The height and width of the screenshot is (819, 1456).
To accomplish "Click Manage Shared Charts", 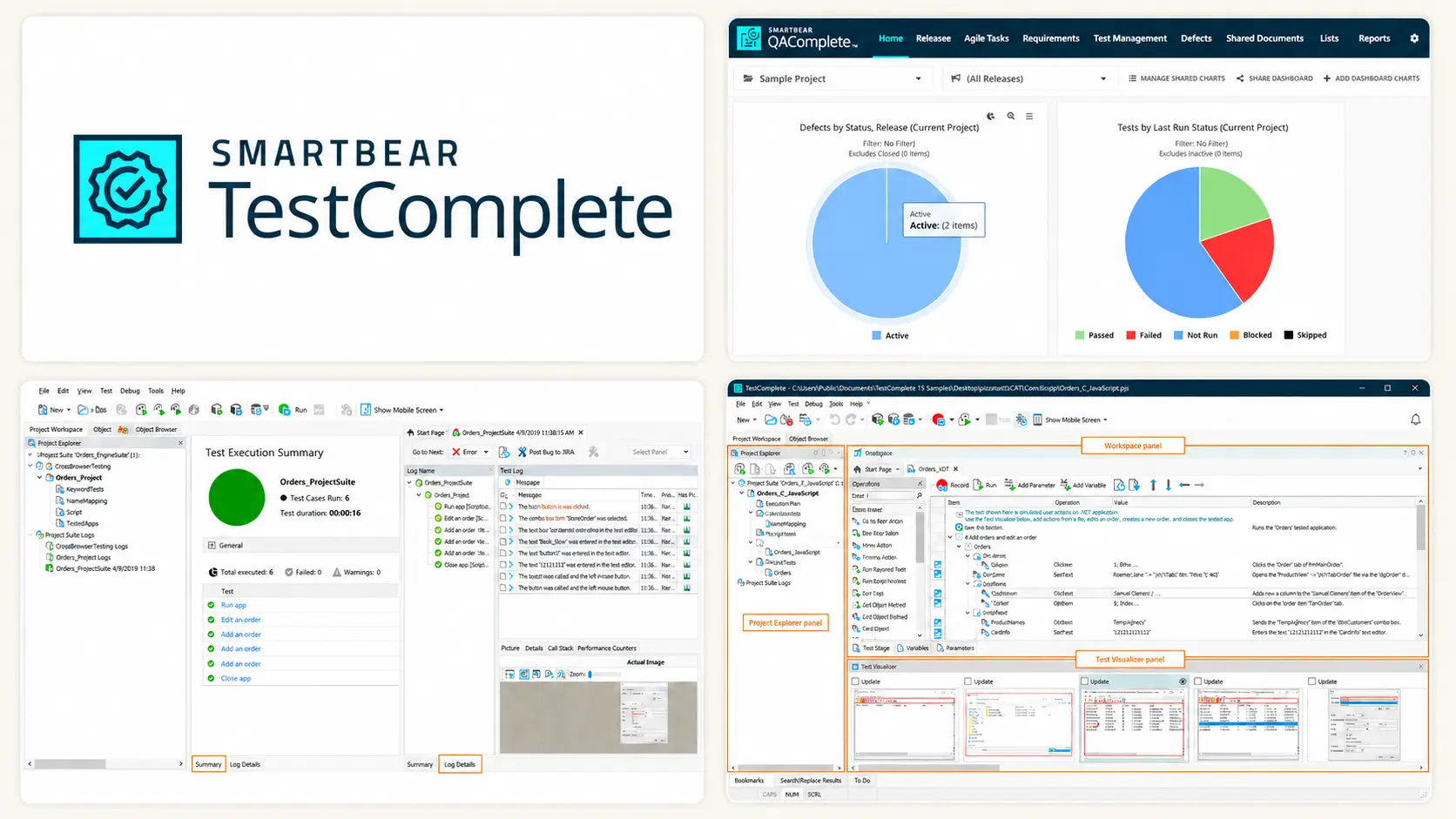I will (1176, 78).
